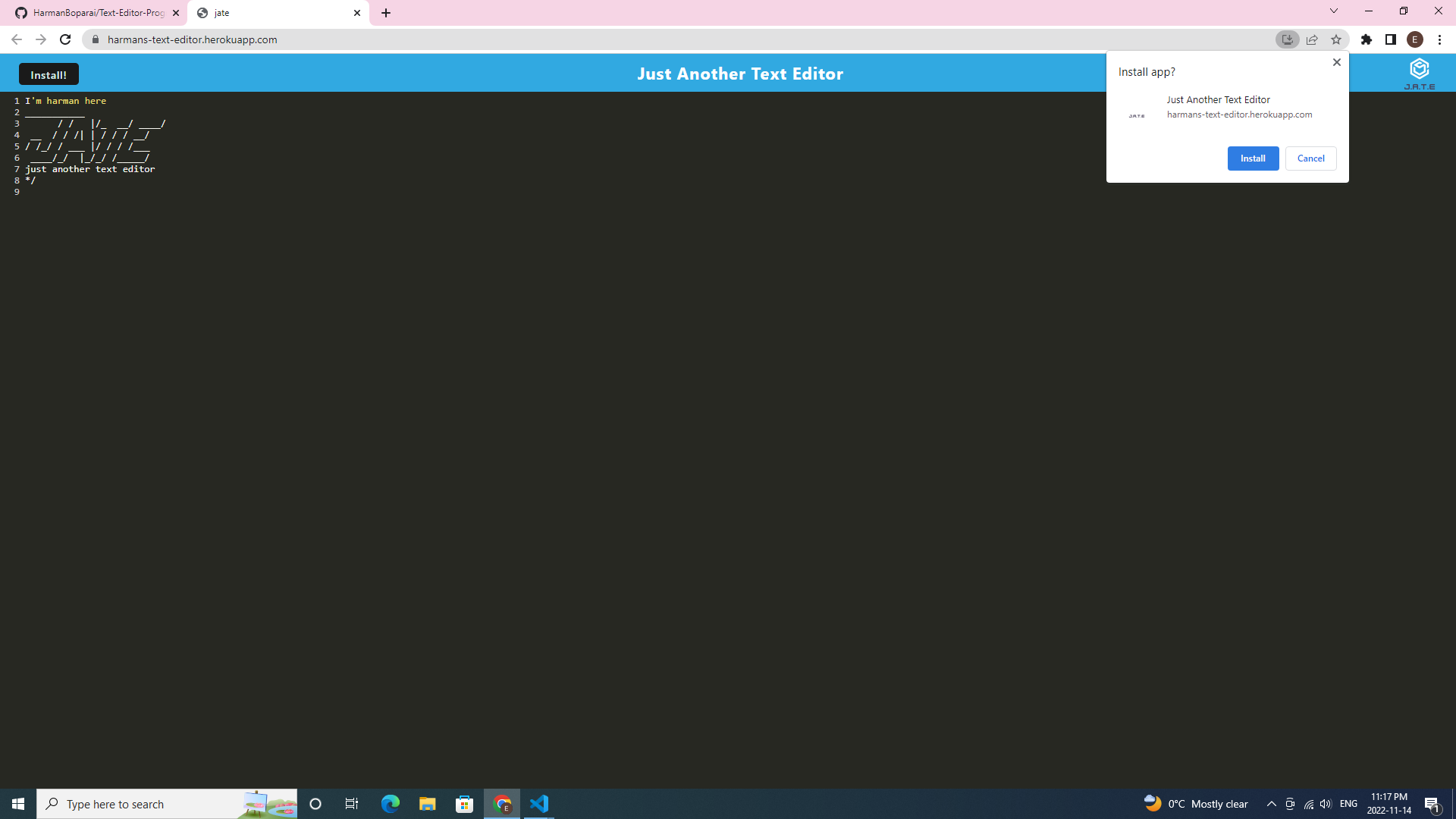Open the Chrome profile avatar
This screenshot has width=1456, height=819.
(x=1415, y=39)
